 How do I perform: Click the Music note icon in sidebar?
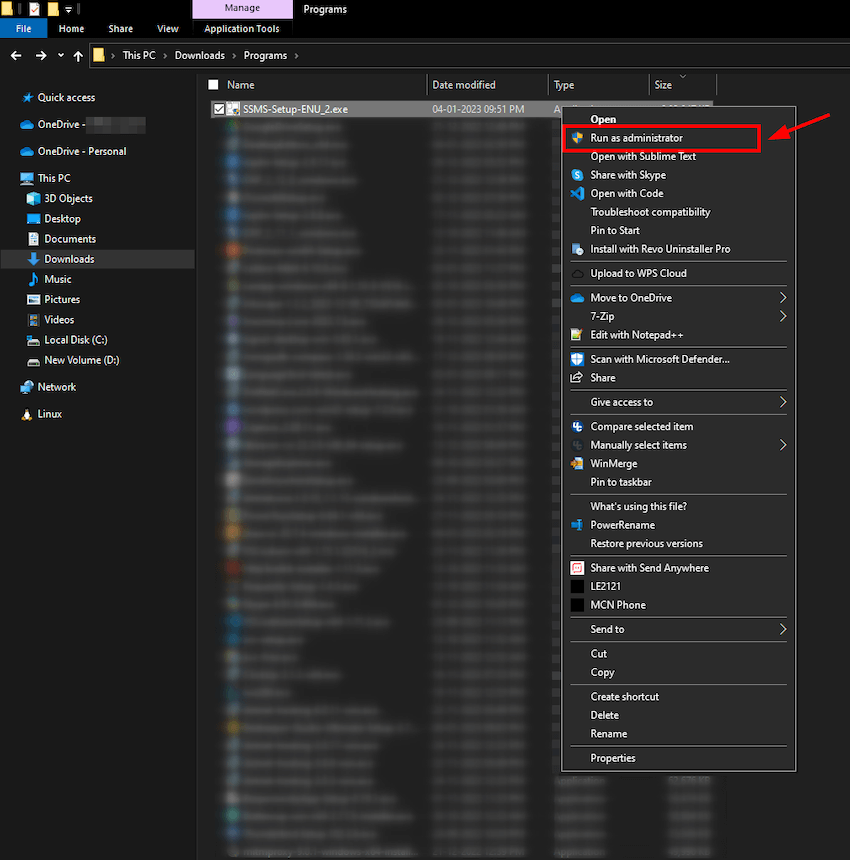(x=33, y=279)
